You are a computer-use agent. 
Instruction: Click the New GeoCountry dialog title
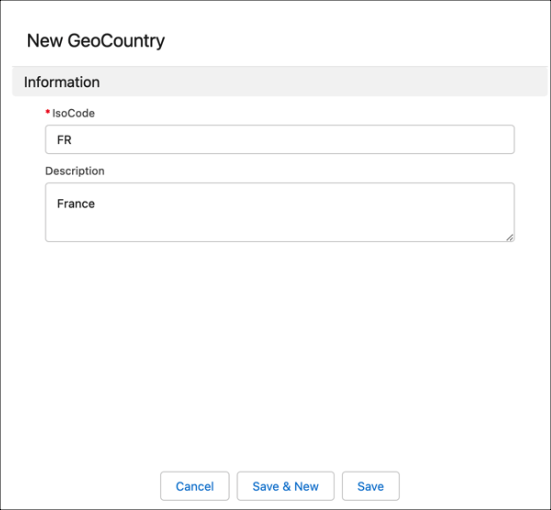96,40
